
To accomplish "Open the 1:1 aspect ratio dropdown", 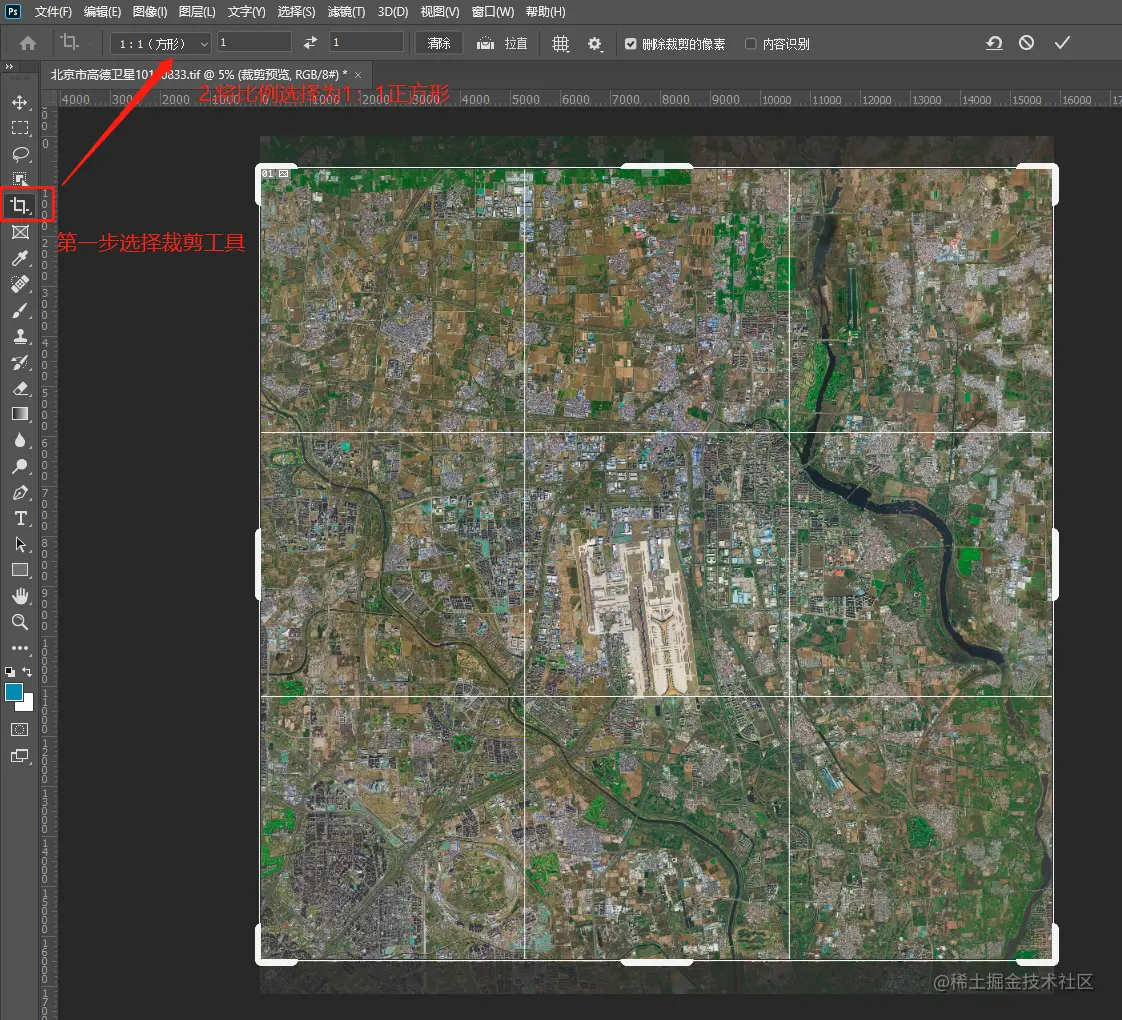I will click(161, 44).
